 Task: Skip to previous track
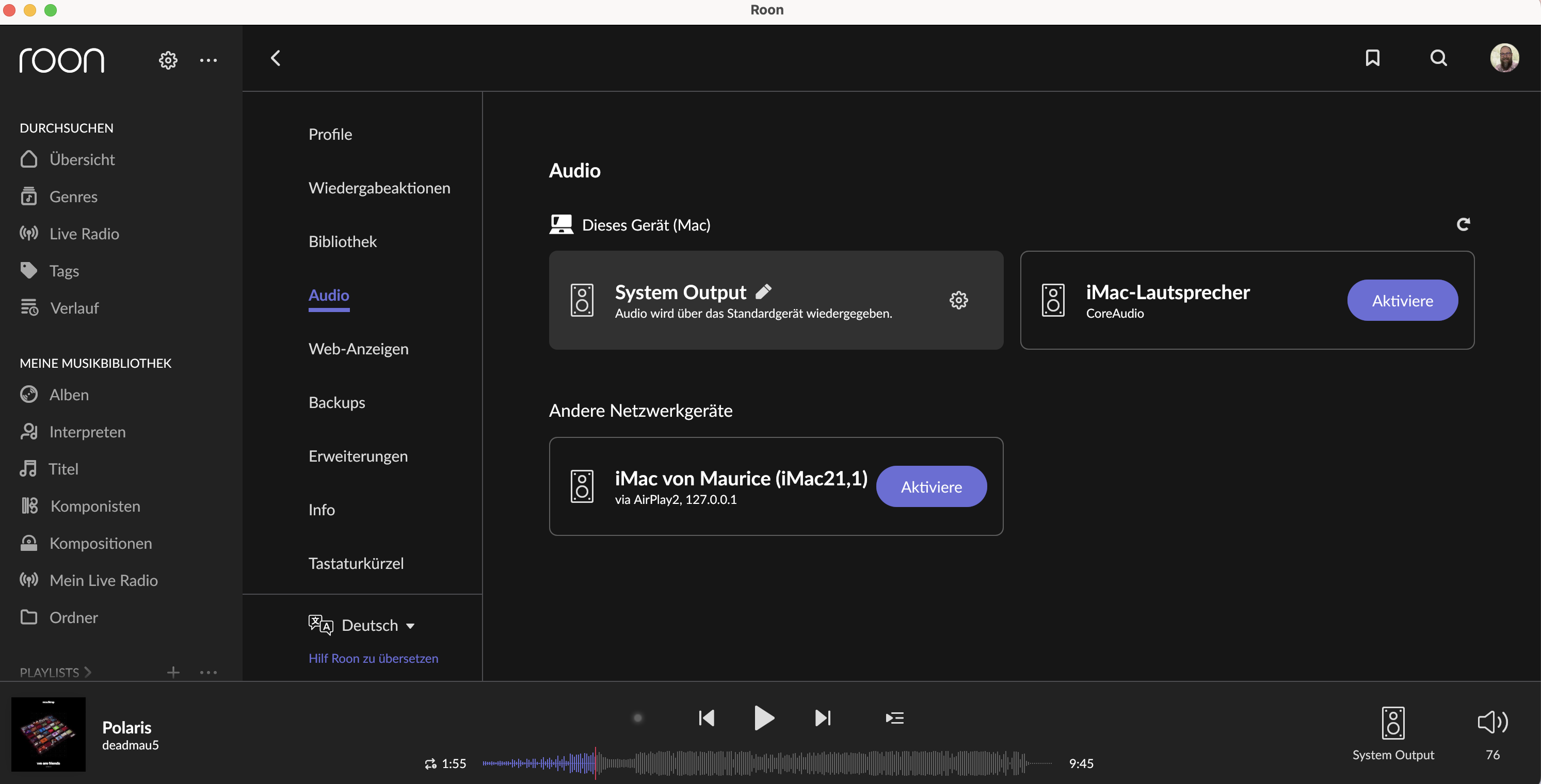click(x=707, y=717)
